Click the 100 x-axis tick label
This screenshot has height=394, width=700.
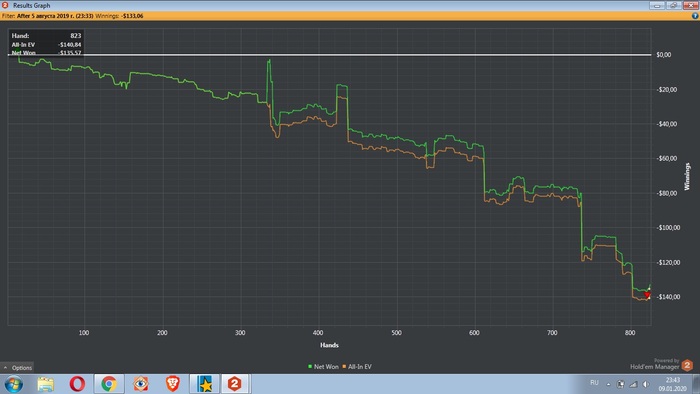click(84, 333)
